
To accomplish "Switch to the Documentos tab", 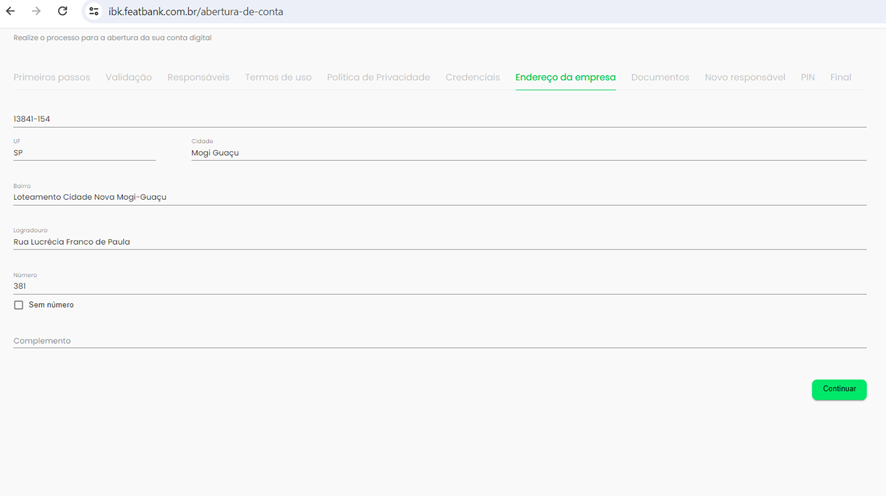I will pos(660,77).
